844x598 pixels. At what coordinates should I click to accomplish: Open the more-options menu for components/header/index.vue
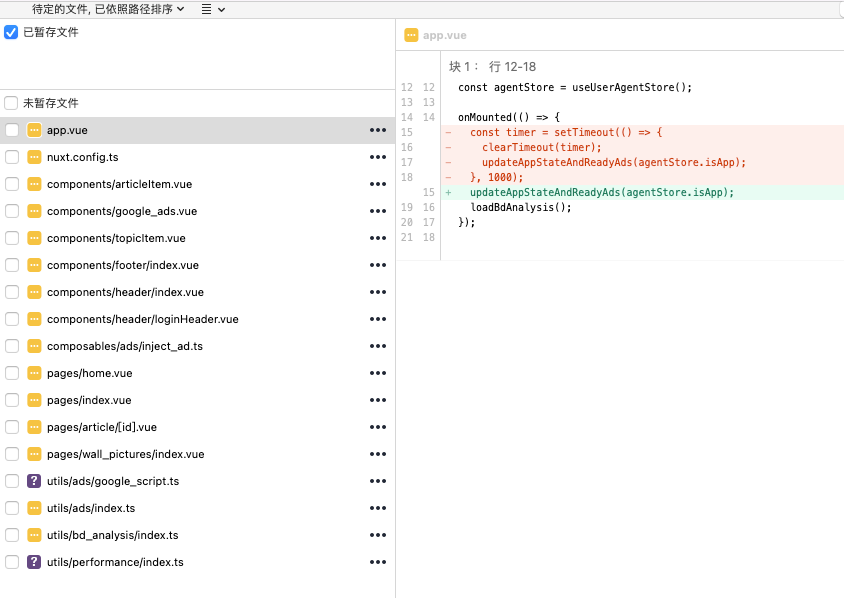(x=378, y=292)
